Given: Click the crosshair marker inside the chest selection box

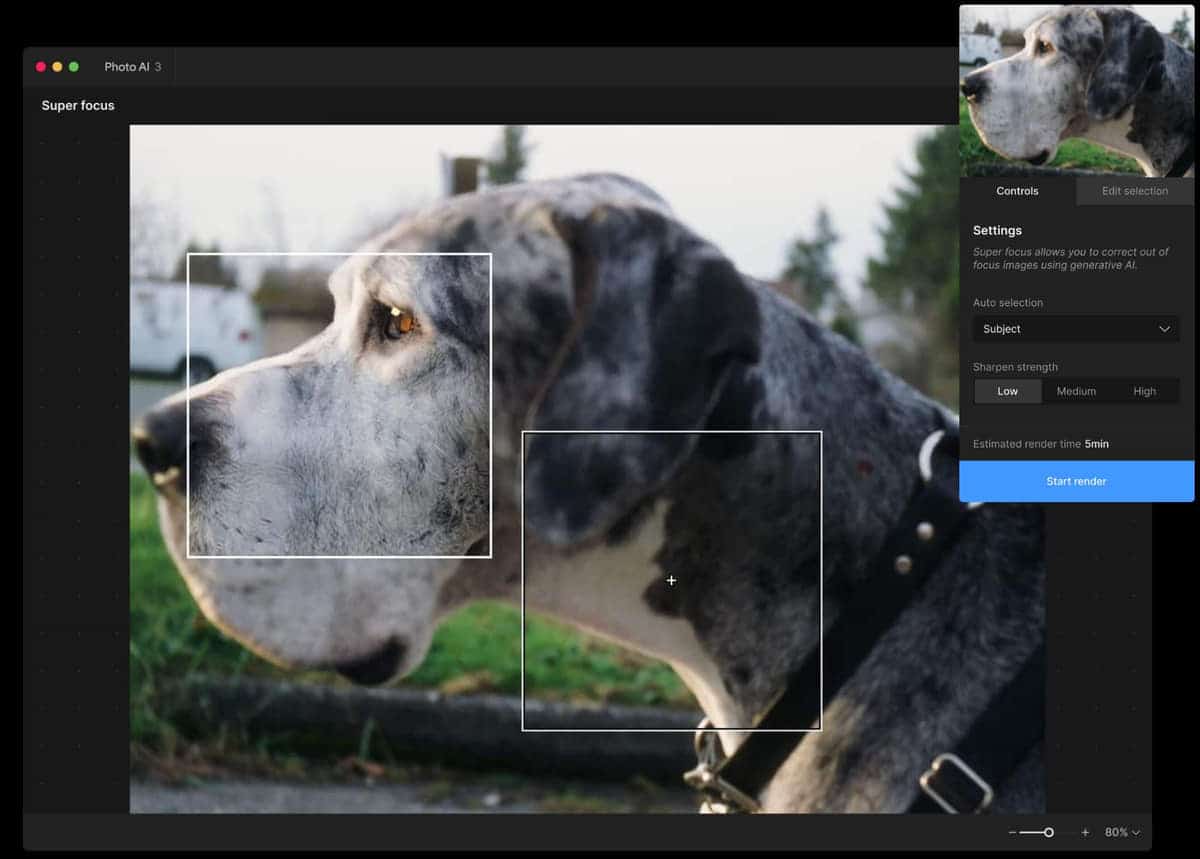Looking at the screenshot, I should tap(671, 580).
